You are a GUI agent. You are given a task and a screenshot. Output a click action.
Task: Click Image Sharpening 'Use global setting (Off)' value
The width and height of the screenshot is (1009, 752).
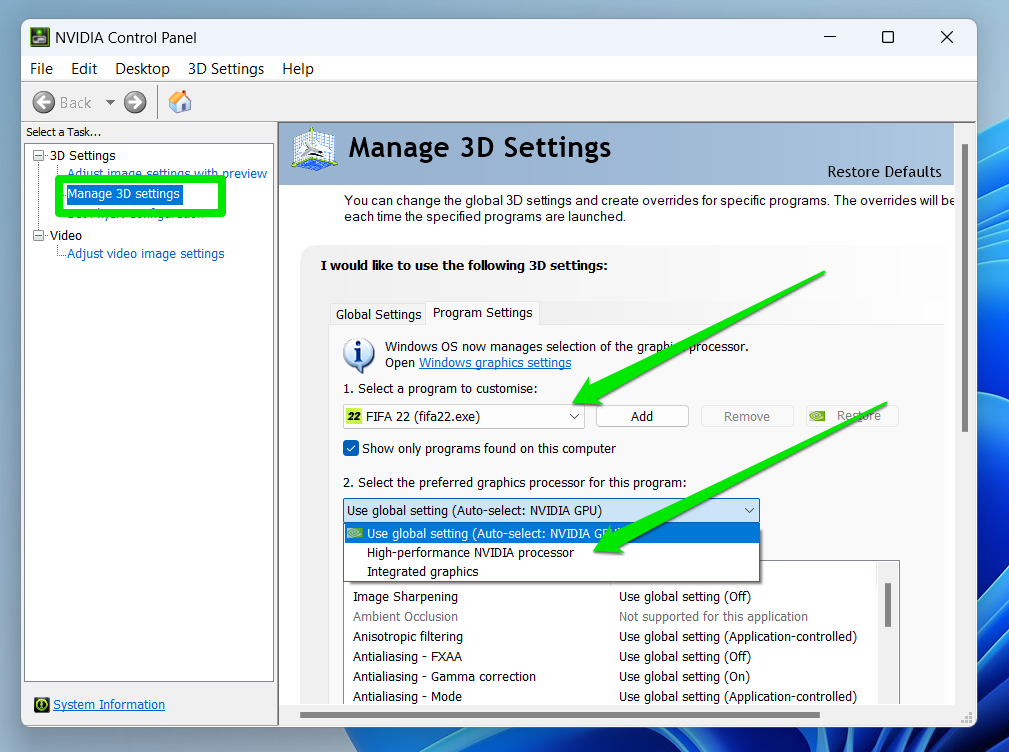point(685,597)
